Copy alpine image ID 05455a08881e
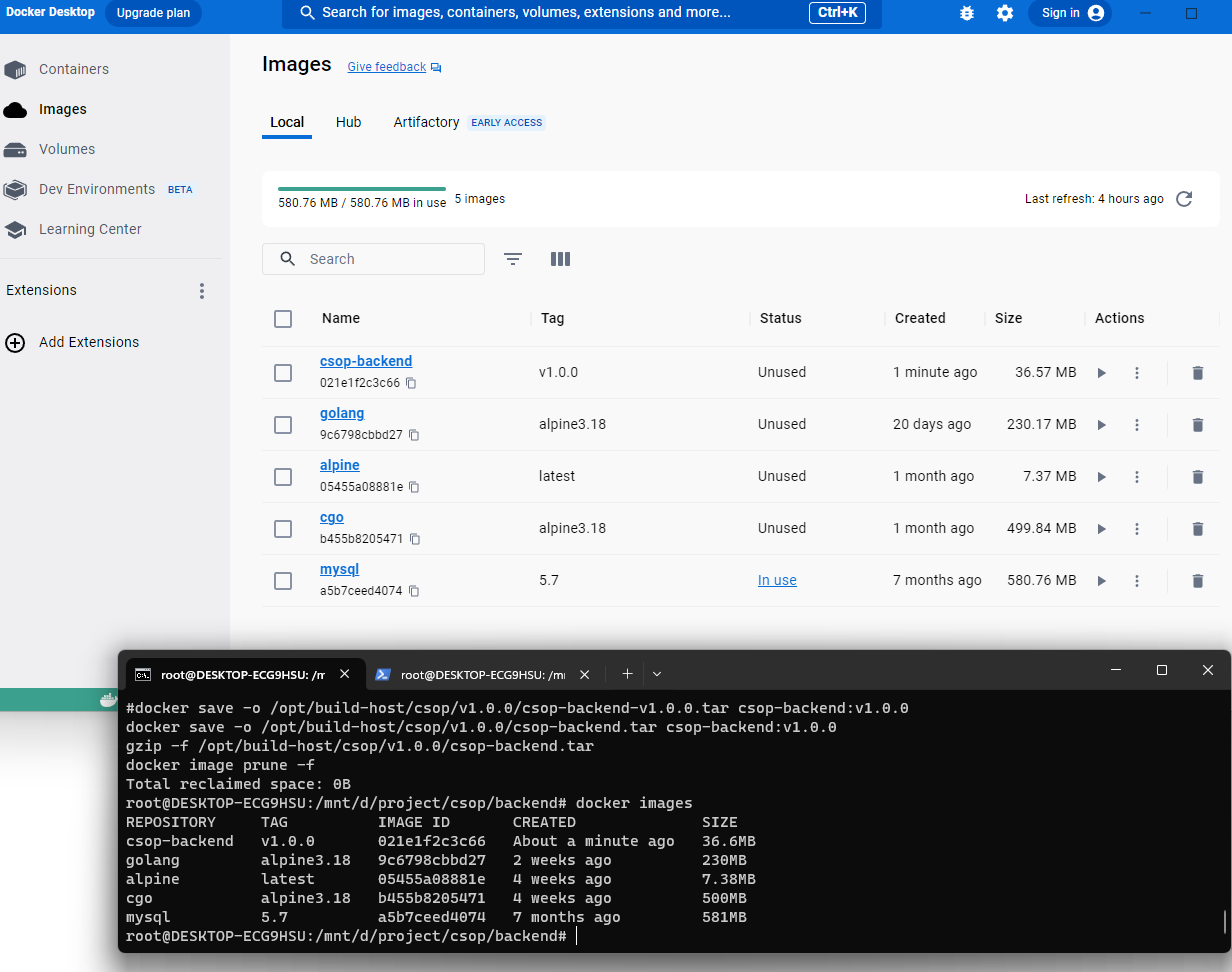 [x=414, y=487]
